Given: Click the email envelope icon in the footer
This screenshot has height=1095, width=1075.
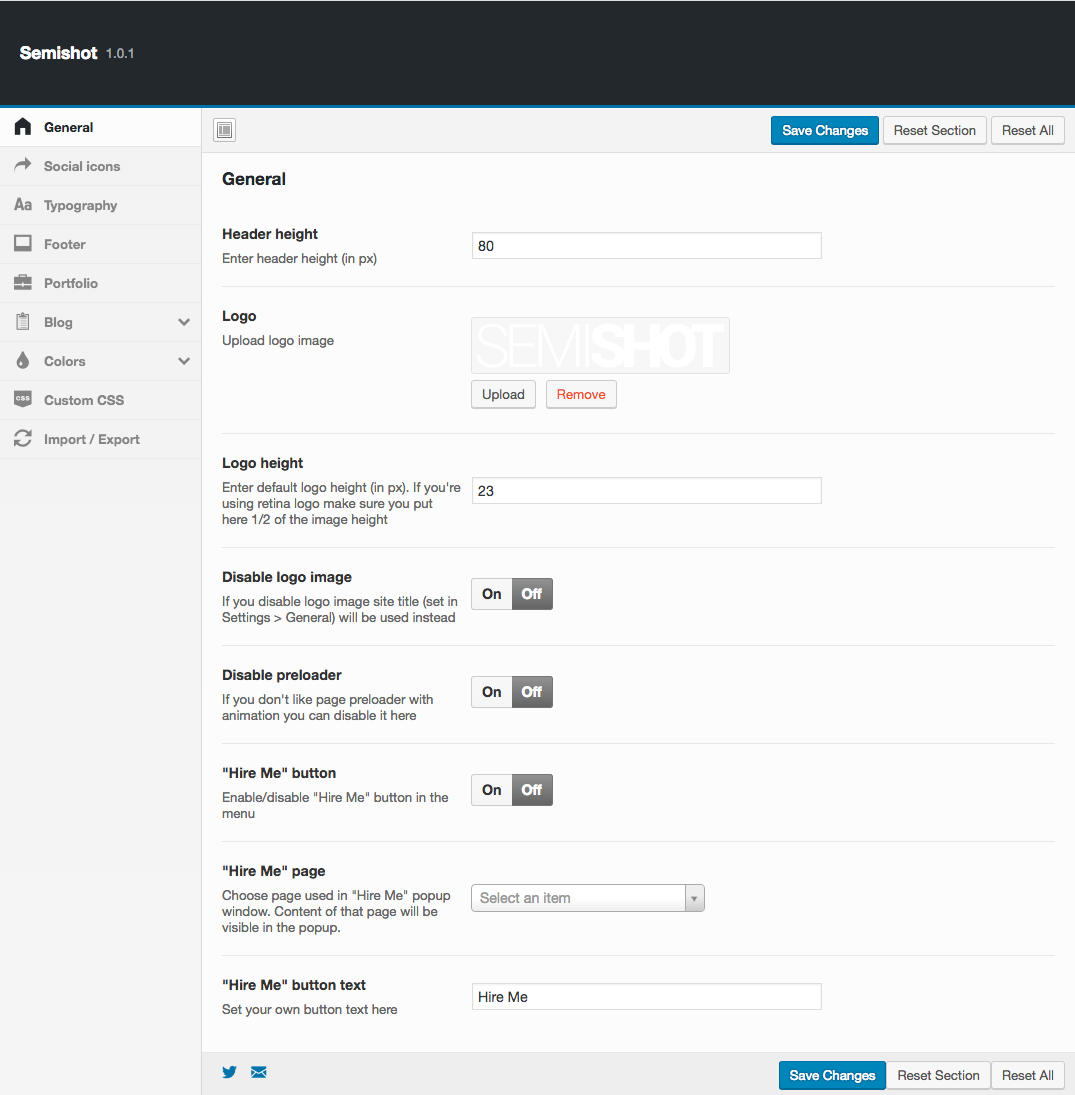Looking at the screenshot, I should (259, 1072).
